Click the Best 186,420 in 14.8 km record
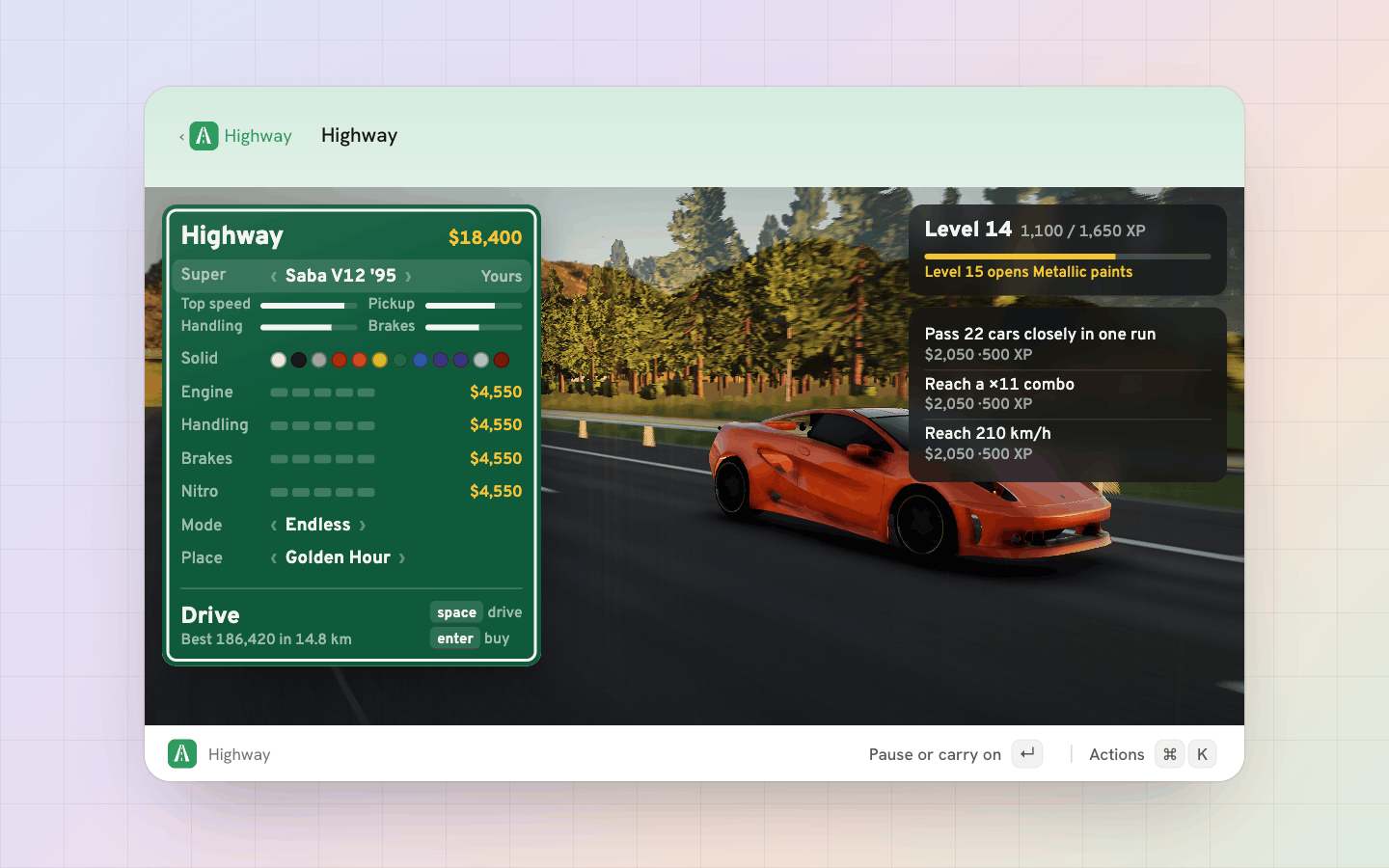 point(266,639)
